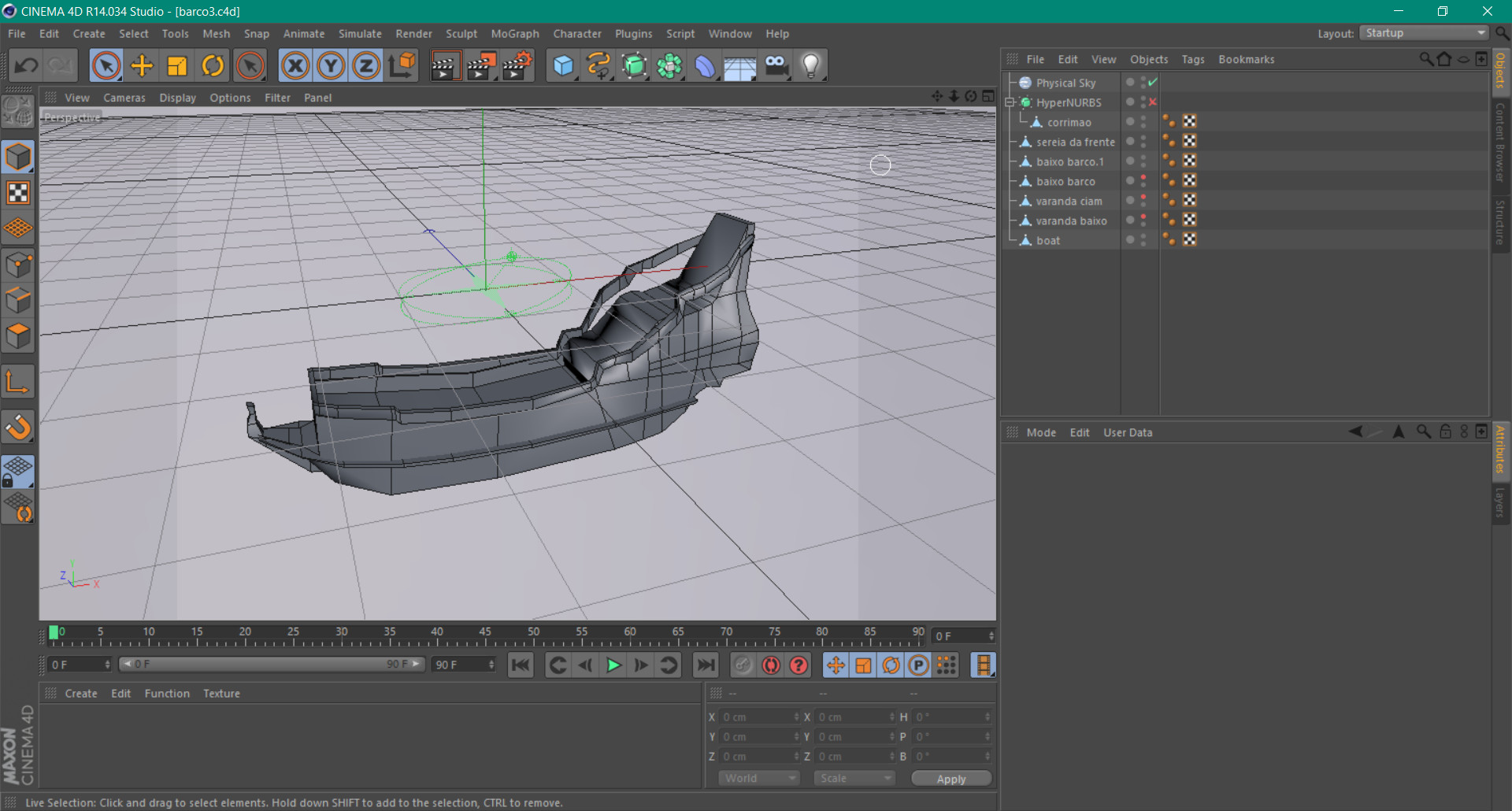Click the preview range slider bar
Viewport: 1512px width, 811px height.
point(272,665)
